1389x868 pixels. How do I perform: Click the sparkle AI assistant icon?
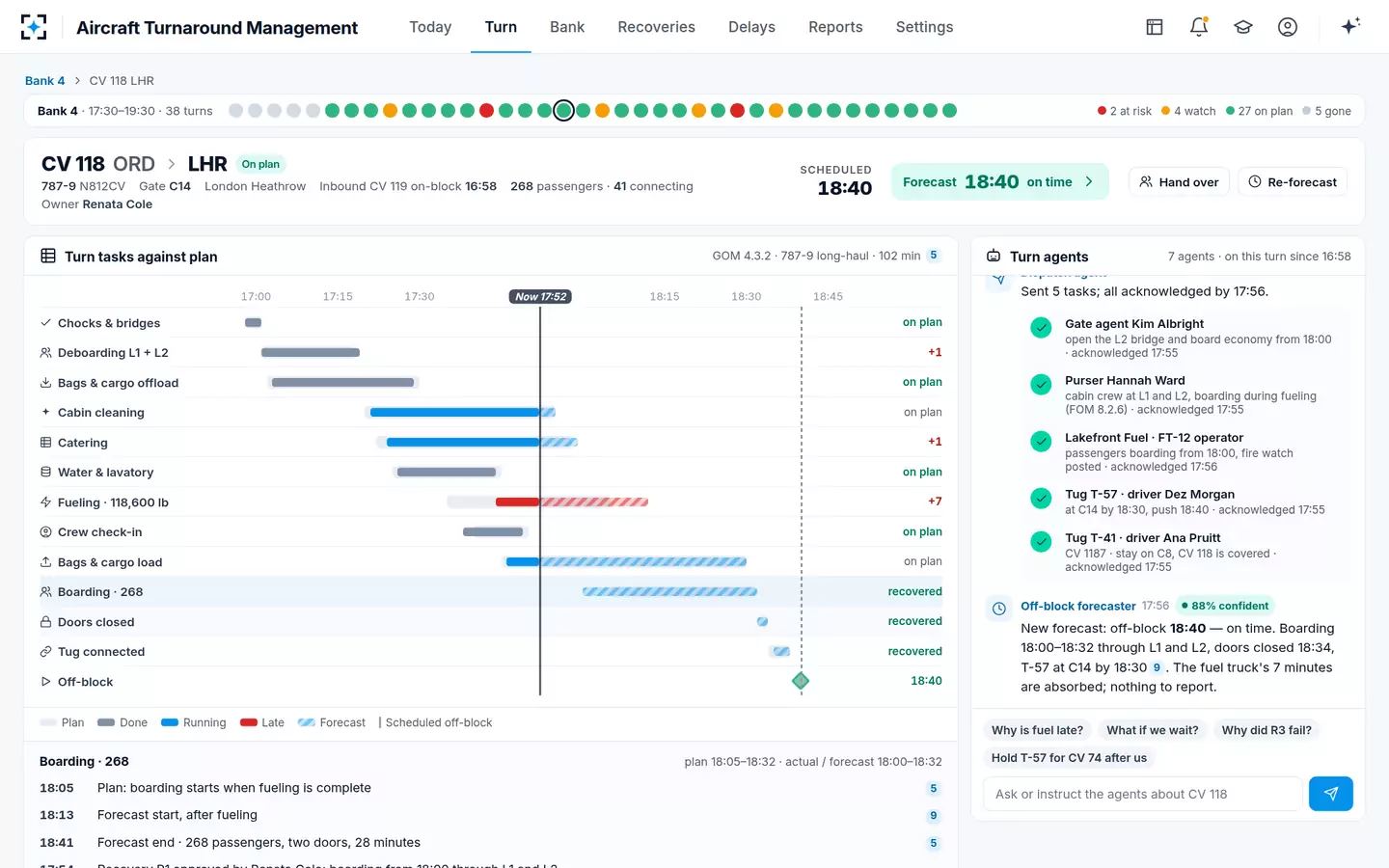pos(1350,26)
